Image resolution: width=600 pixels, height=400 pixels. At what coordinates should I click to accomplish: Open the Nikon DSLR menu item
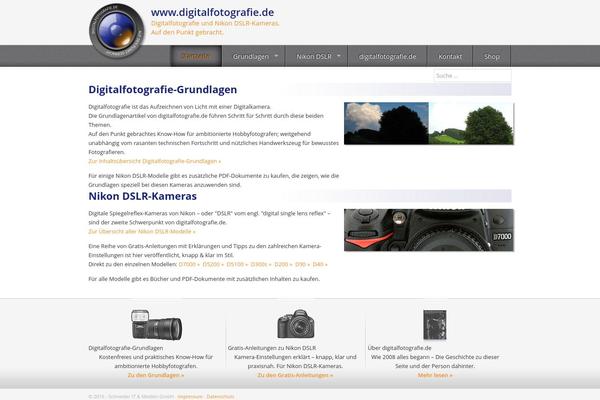click(314, 56)
